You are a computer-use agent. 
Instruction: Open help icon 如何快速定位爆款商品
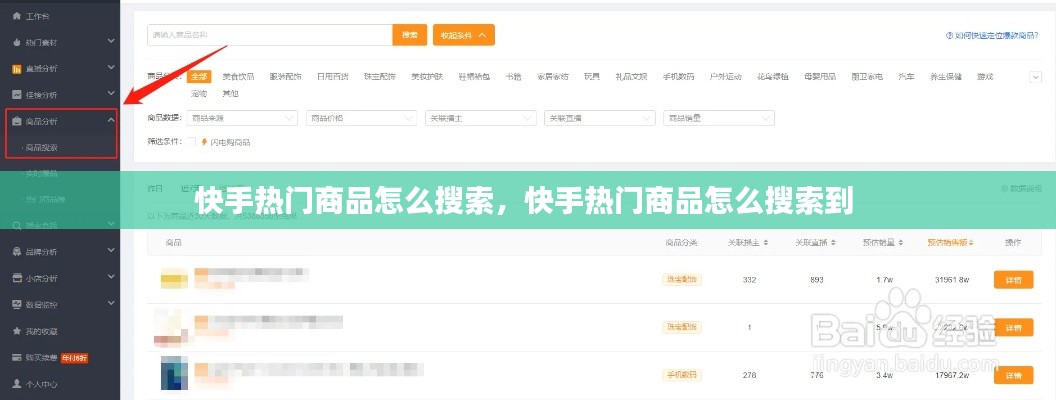(x=949, y=35)
